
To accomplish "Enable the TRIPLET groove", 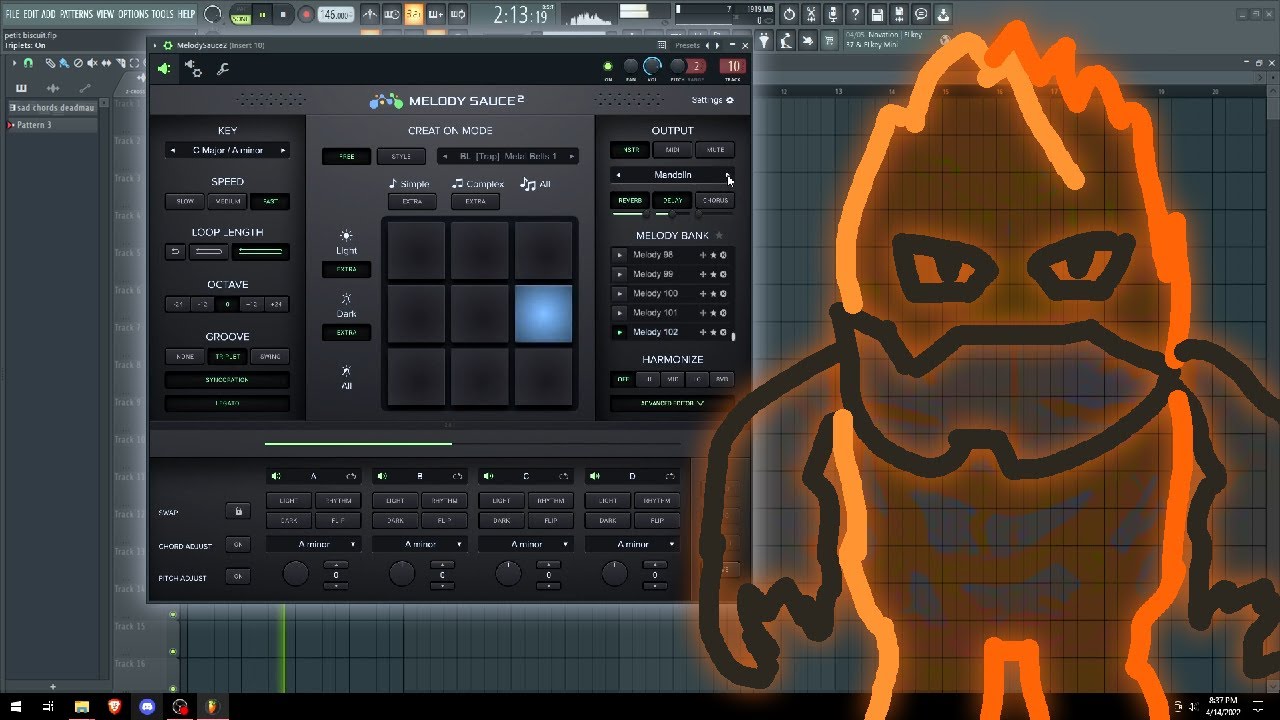I will 228,356.
